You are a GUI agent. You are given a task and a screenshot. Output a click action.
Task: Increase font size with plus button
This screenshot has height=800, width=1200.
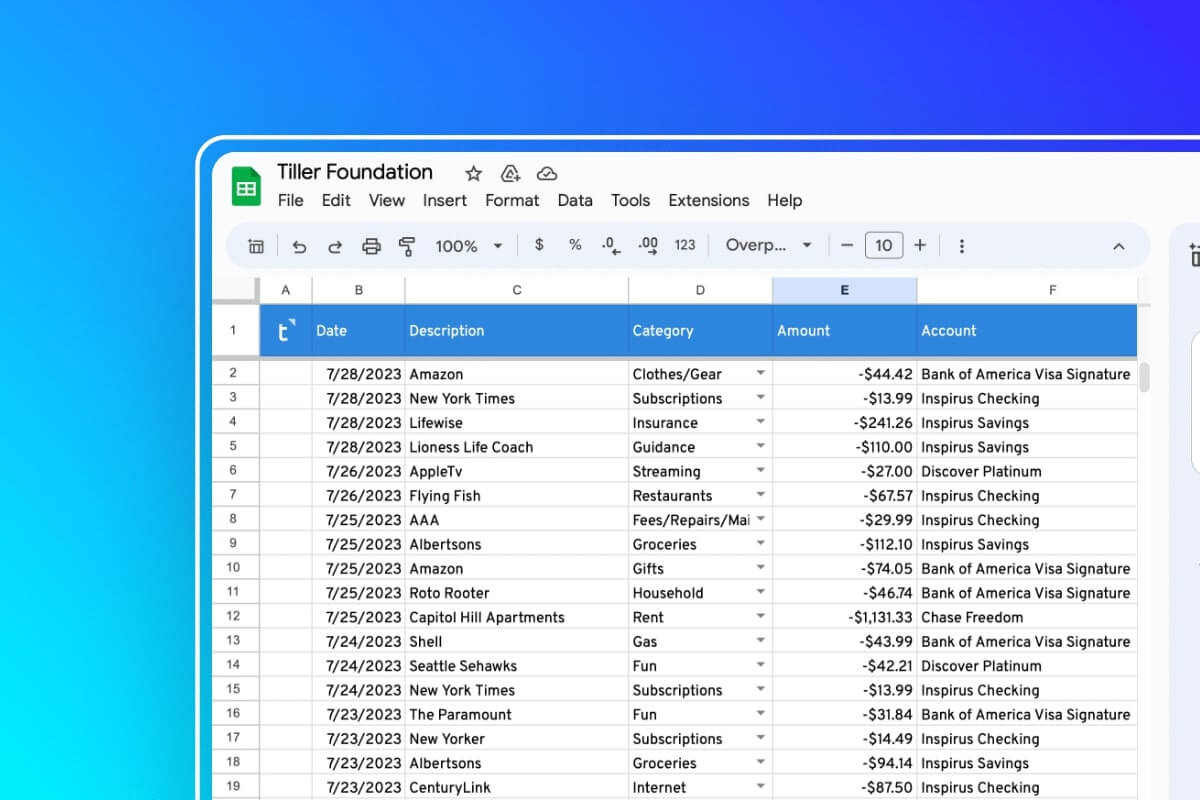(920, 245)
